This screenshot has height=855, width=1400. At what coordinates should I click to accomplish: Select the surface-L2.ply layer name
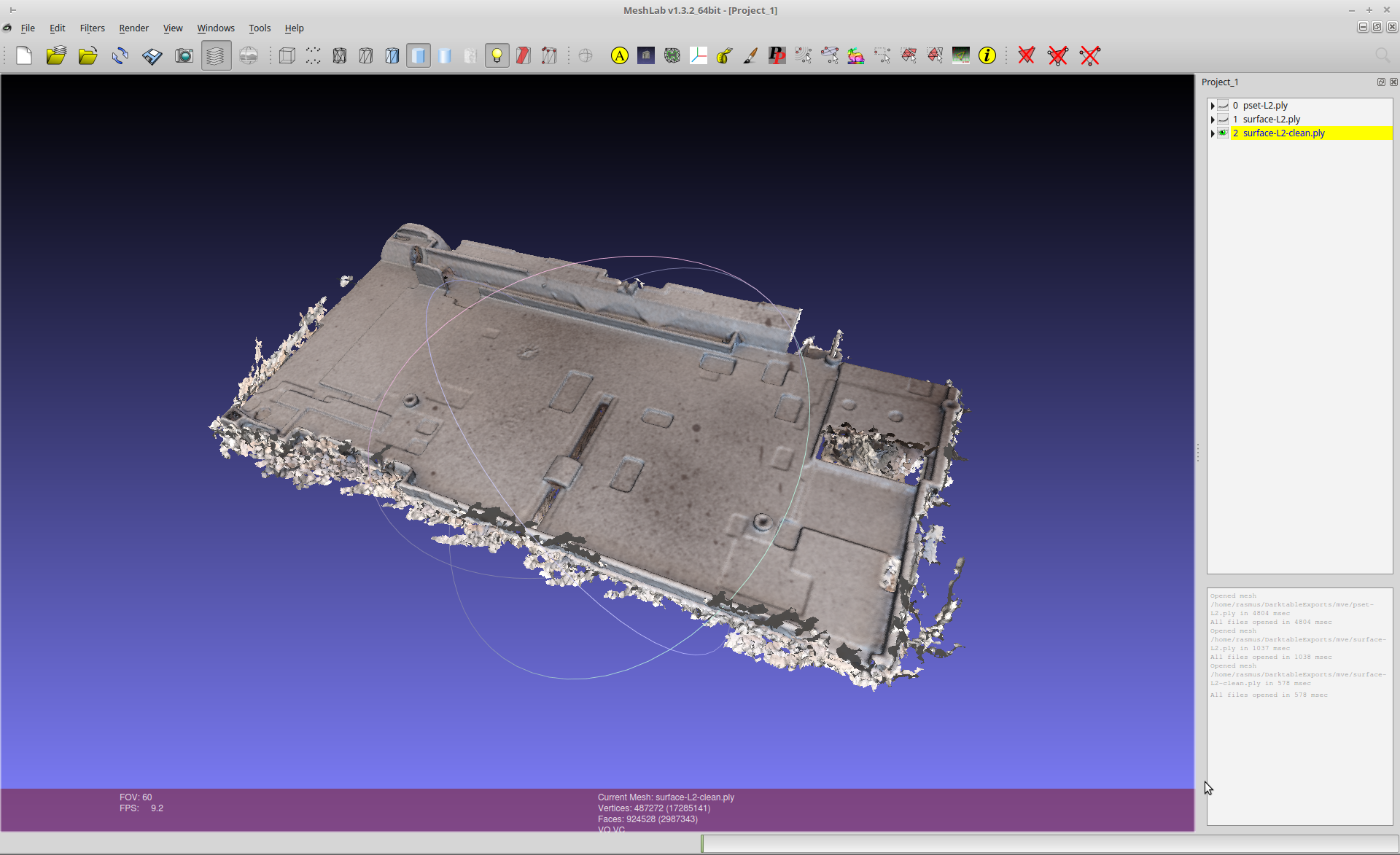[x=1271, y=119]
